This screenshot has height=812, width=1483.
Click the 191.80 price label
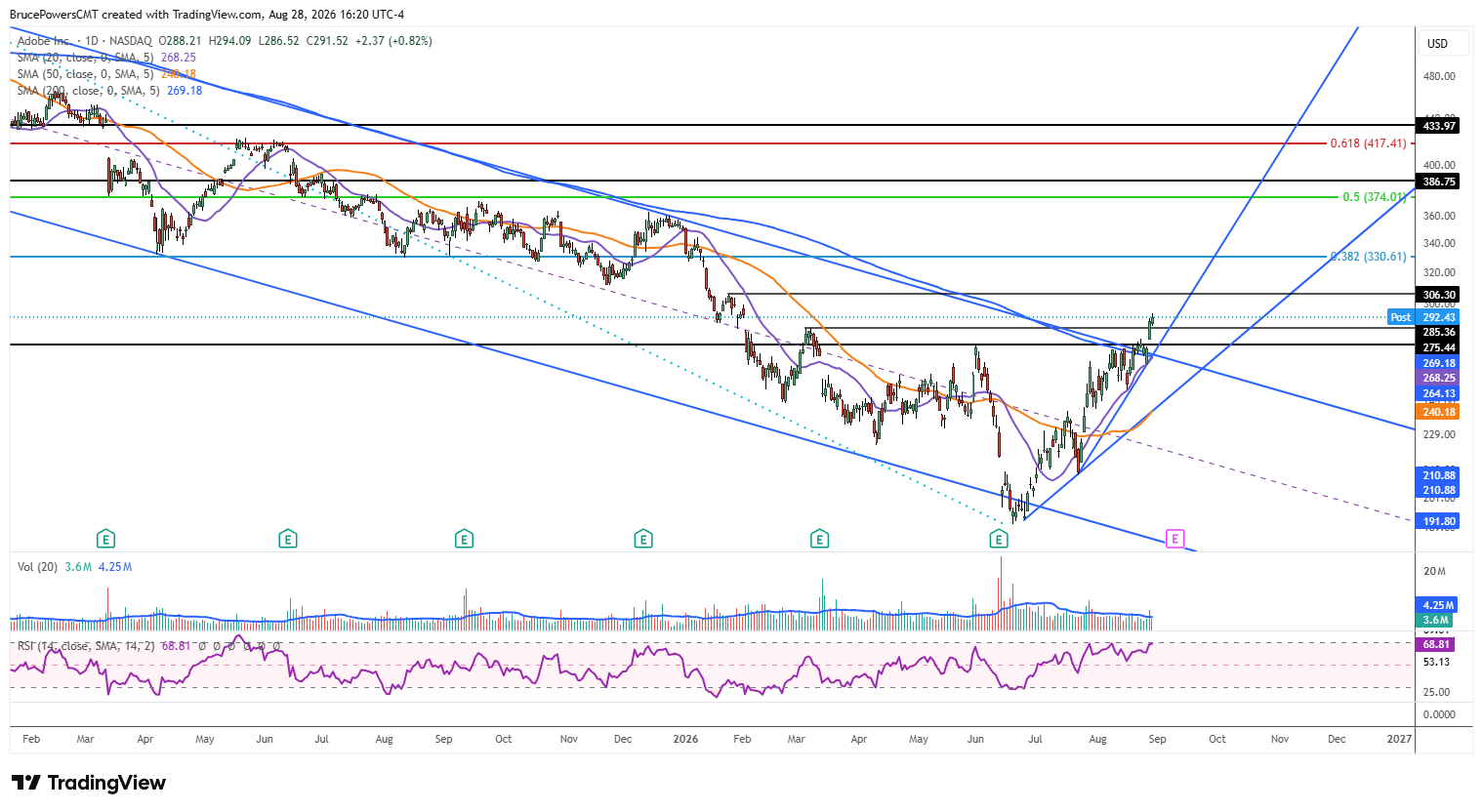coord(1438,521)
